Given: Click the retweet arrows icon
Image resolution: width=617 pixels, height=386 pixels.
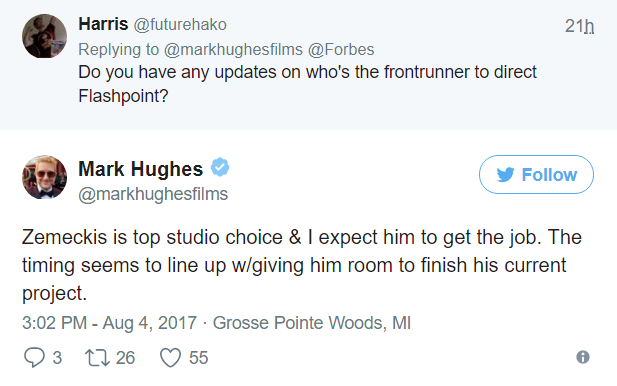Looking at the screenshot, I should click(x=98, y=358).
